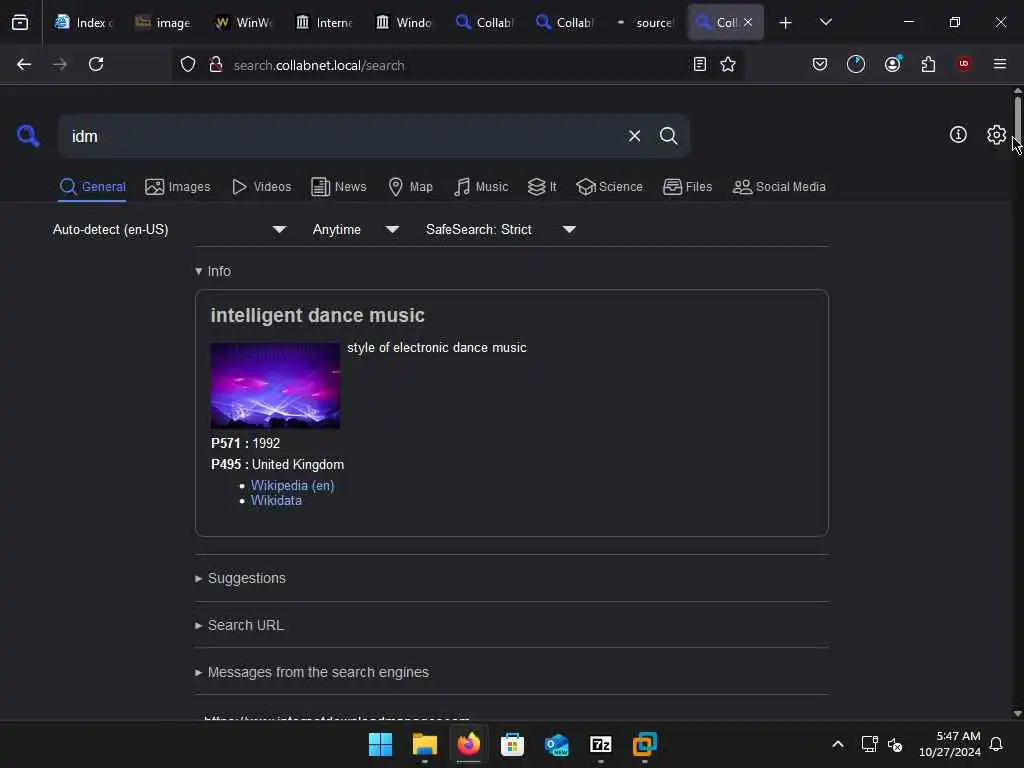Reload the current page
This screenshot has width=1024, height=768.
coord(96,64)
